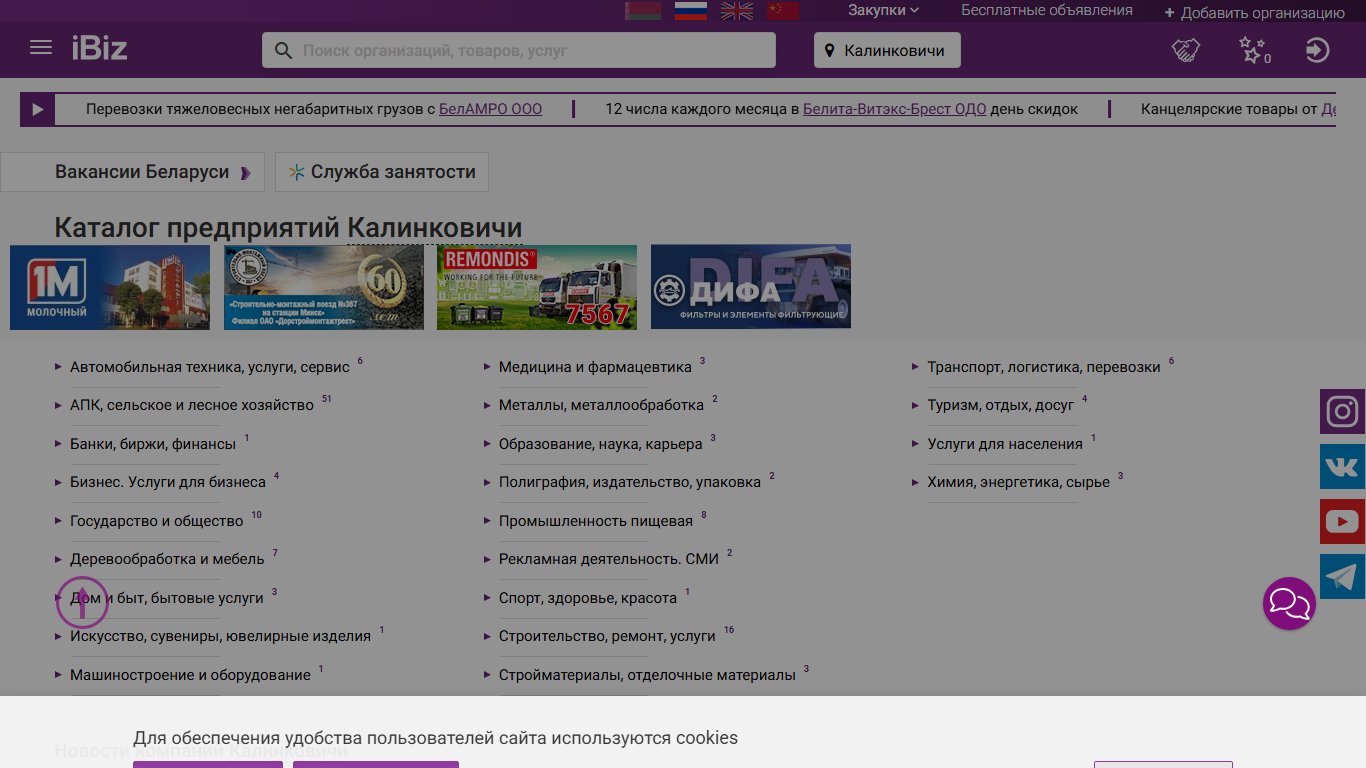Open the handshake partners icon

pos(1186,50)
